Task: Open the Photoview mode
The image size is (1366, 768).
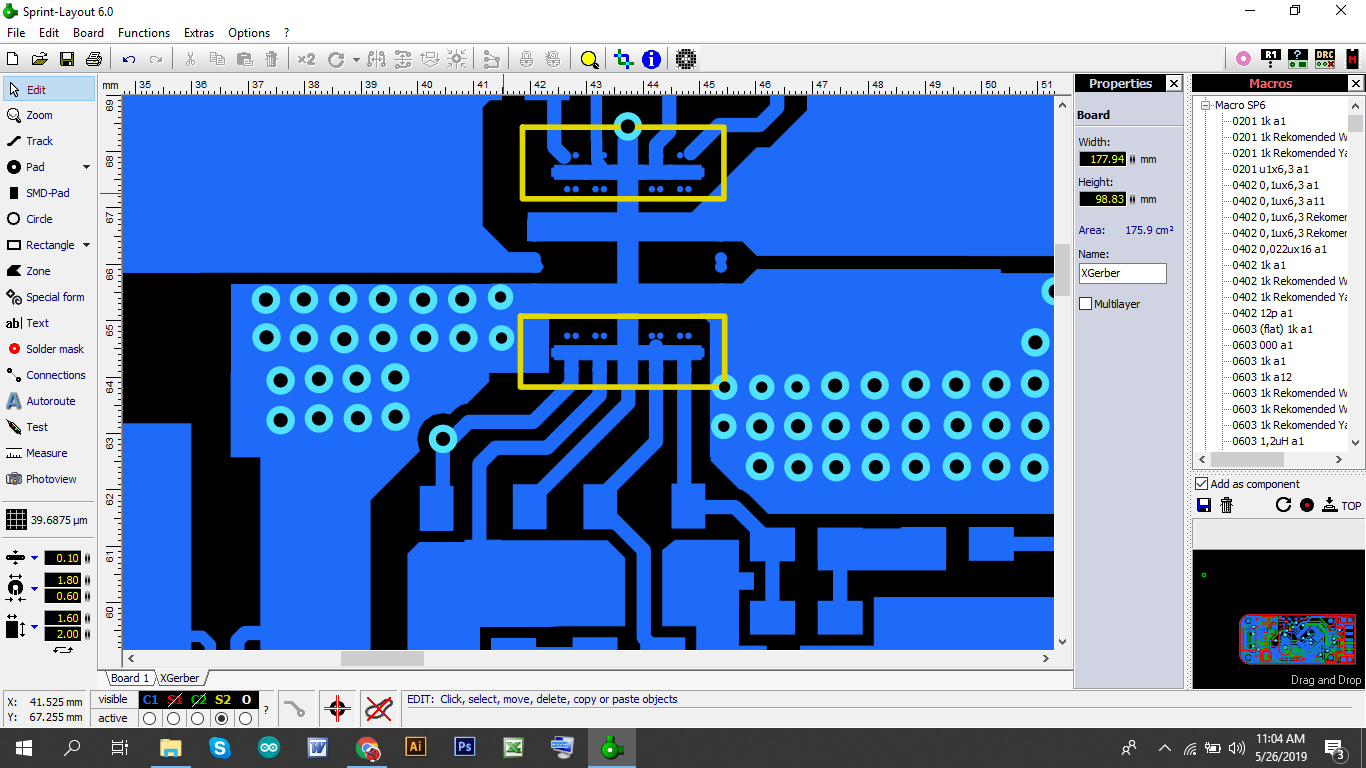Action: click(48, 479)
